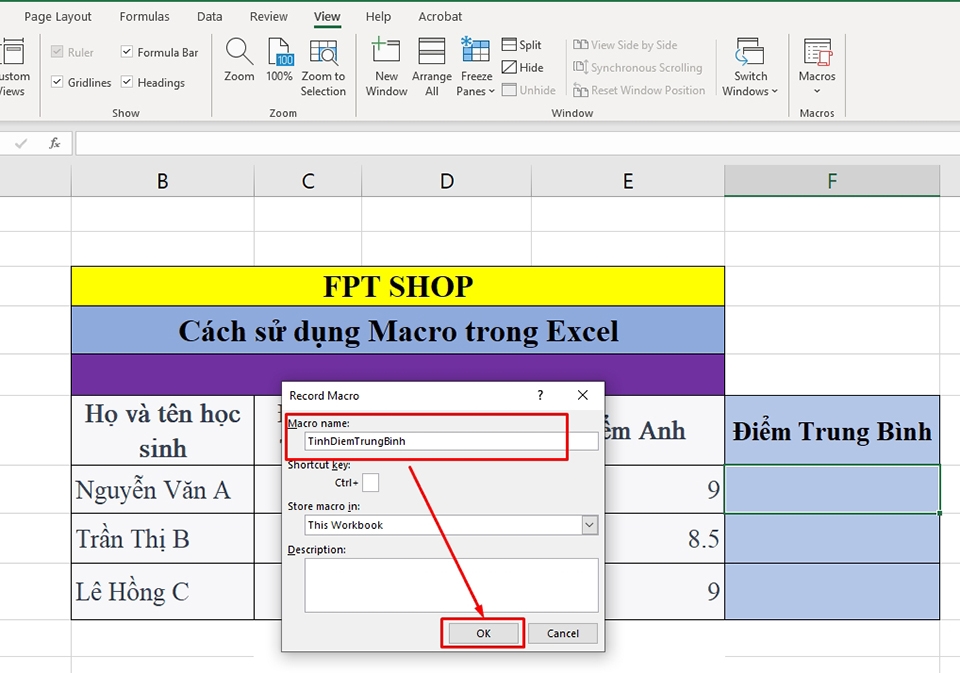Click the Ctrl+ shortcut key box
The height and width of the screenshot is (673, 960).
(x=370, y=483)
